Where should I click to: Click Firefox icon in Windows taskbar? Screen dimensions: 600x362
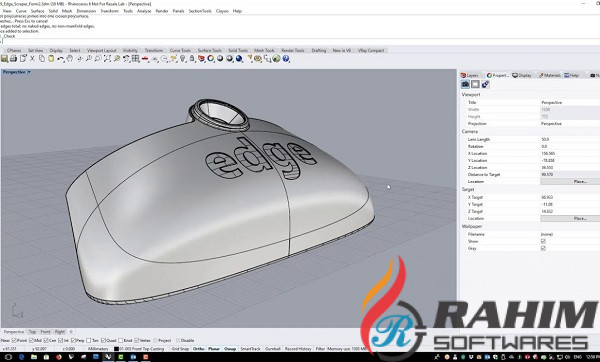[x=59, y=357]
